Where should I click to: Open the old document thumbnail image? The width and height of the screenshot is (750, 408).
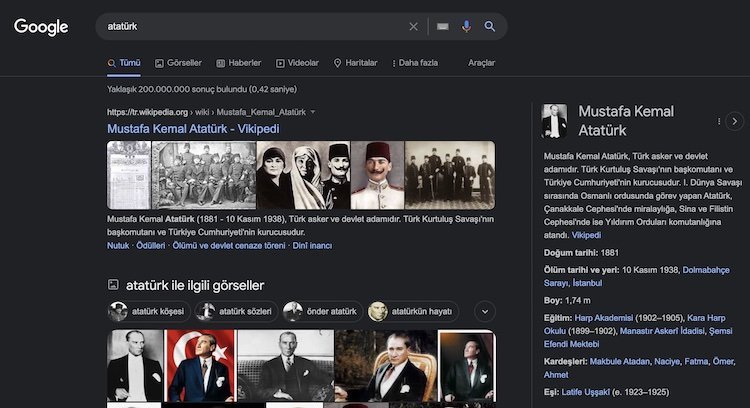pyautogui.click(x=129, y=175)
